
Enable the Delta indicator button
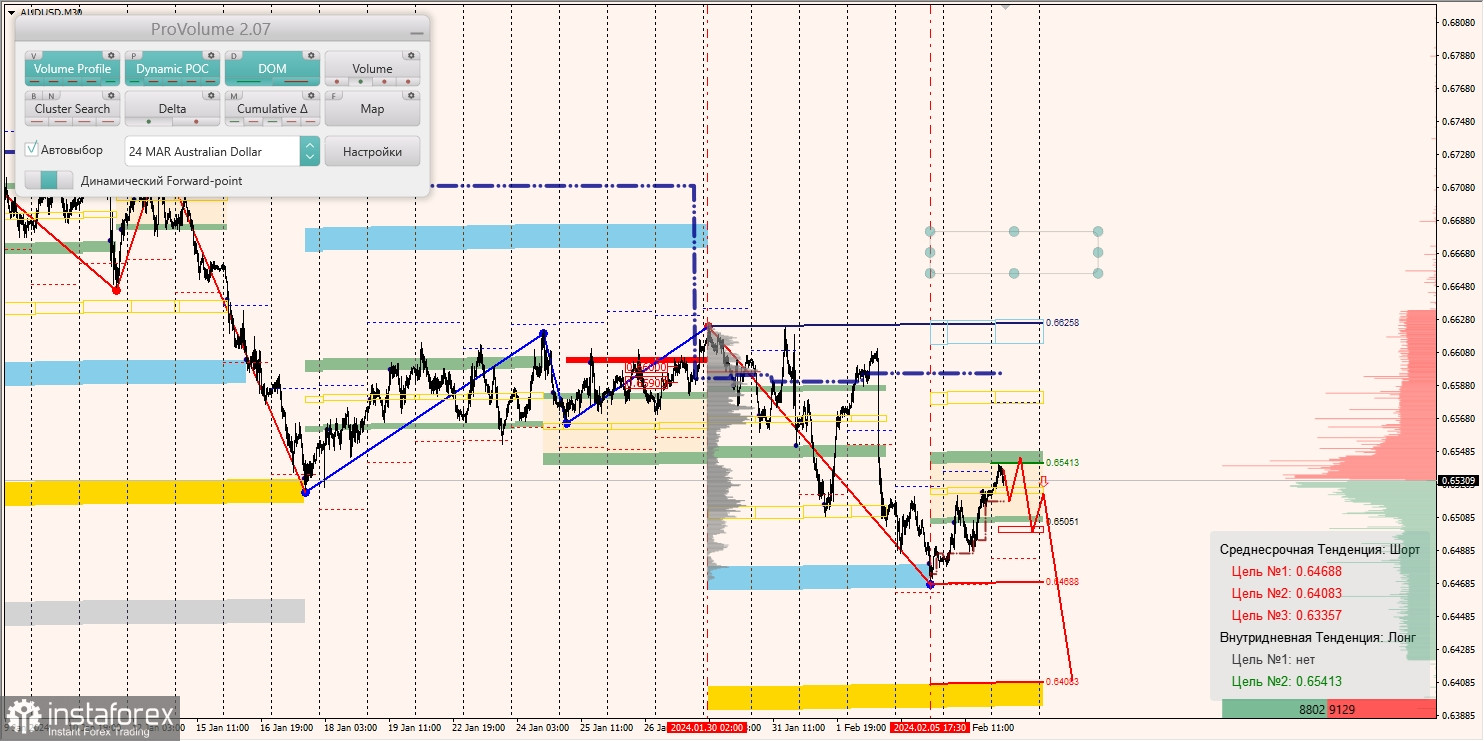click(x=172, y=108)
